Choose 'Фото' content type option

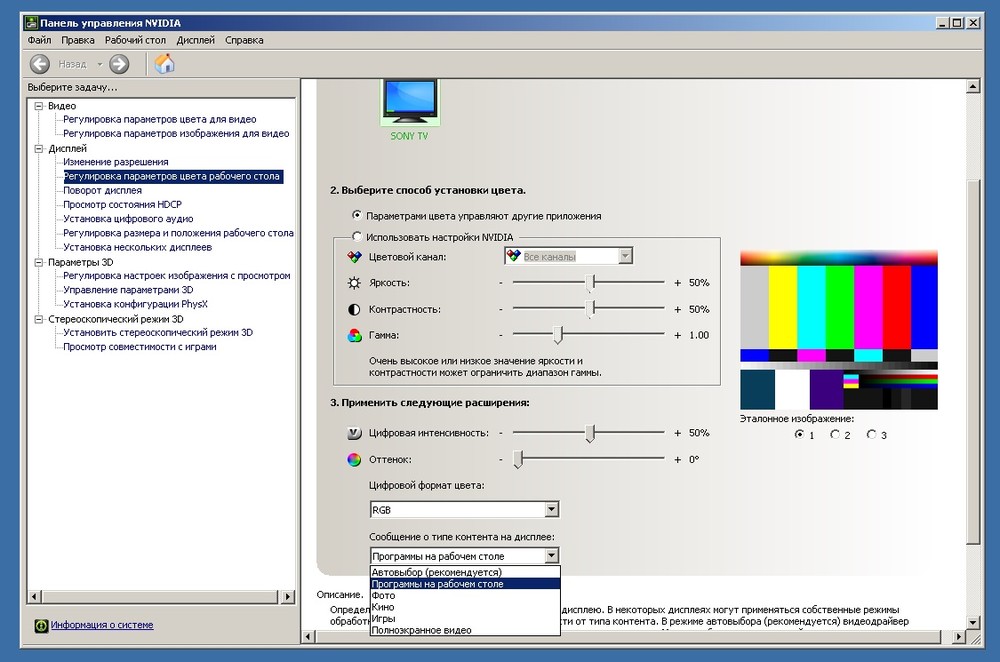(465, 595)
